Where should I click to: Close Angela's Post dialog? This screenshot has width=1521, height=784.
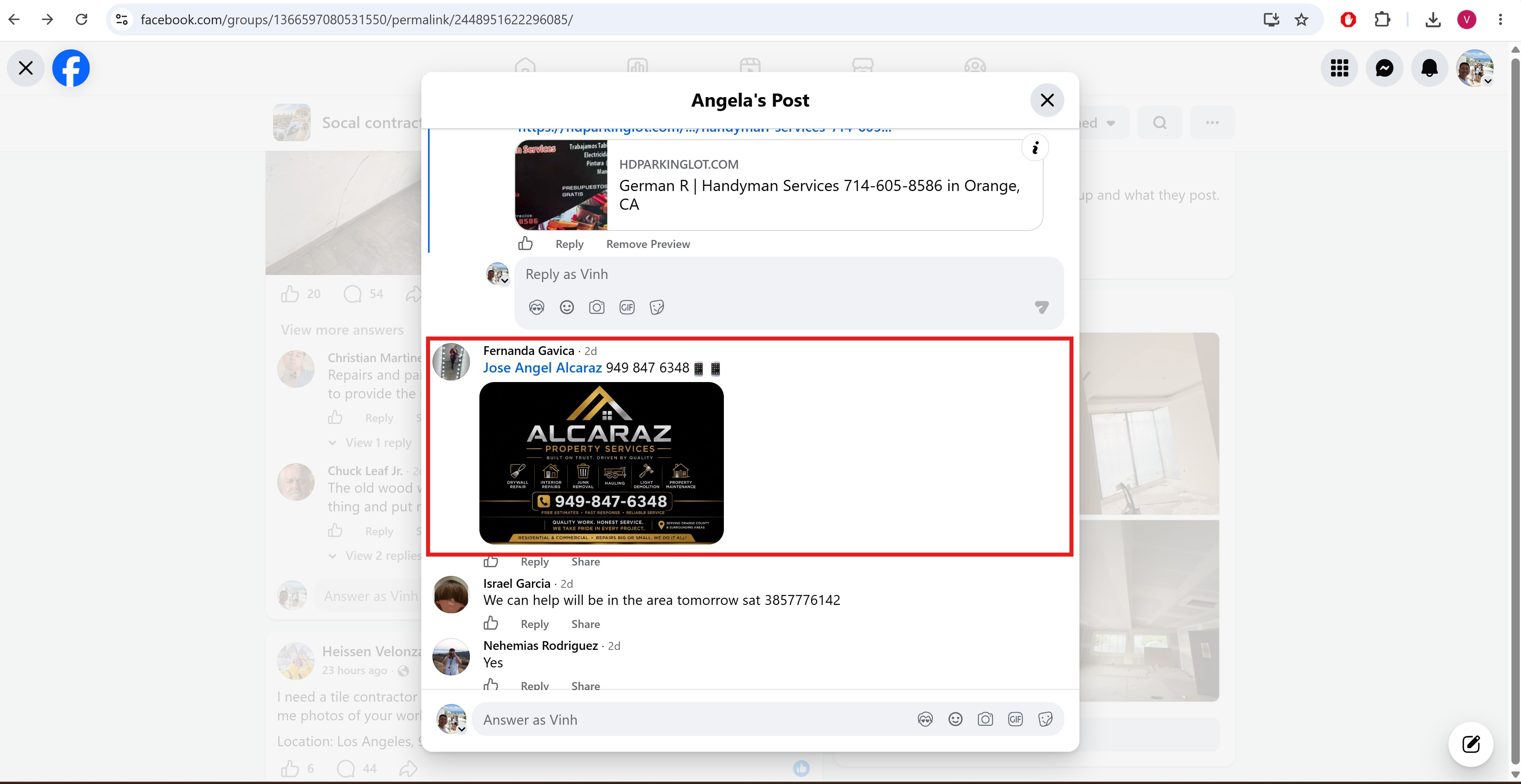click(1047, 100)
